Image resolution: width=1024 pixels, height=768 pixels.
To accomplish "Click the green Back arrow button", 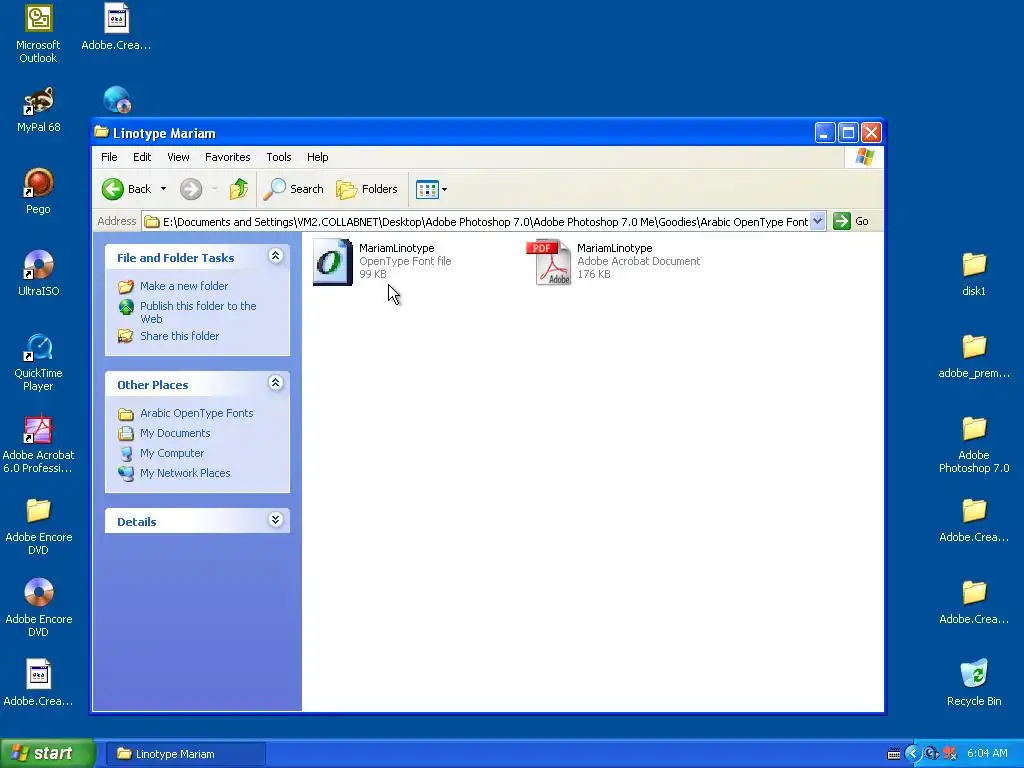I will 112,189.
